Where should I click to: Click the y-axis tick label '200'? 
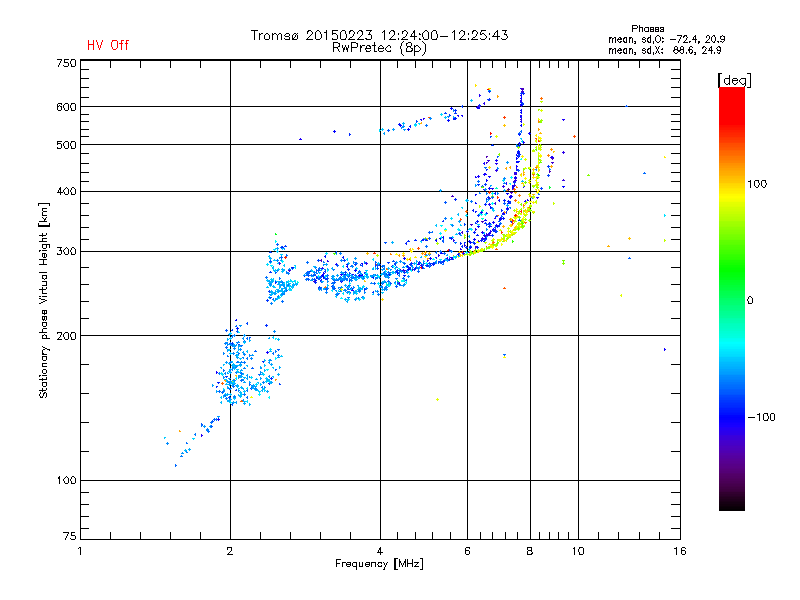tap(66, 336)
